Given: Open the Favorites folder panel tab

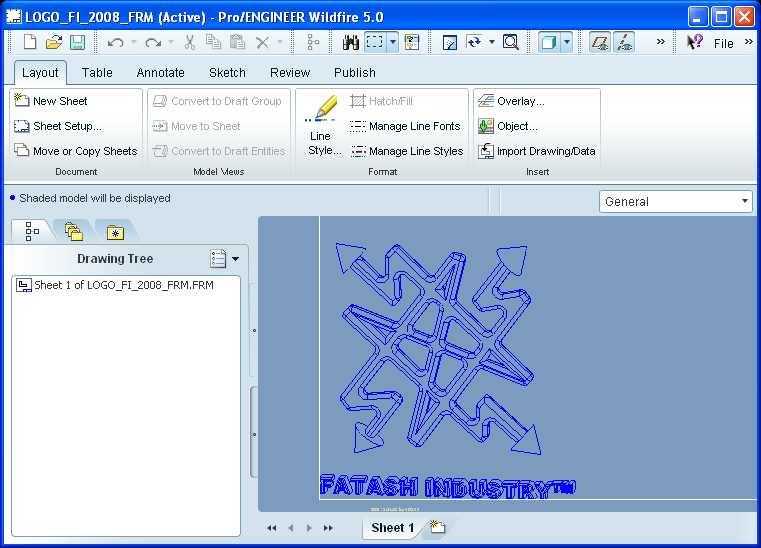Looking at the screenshot, I should tap(116, 231).
